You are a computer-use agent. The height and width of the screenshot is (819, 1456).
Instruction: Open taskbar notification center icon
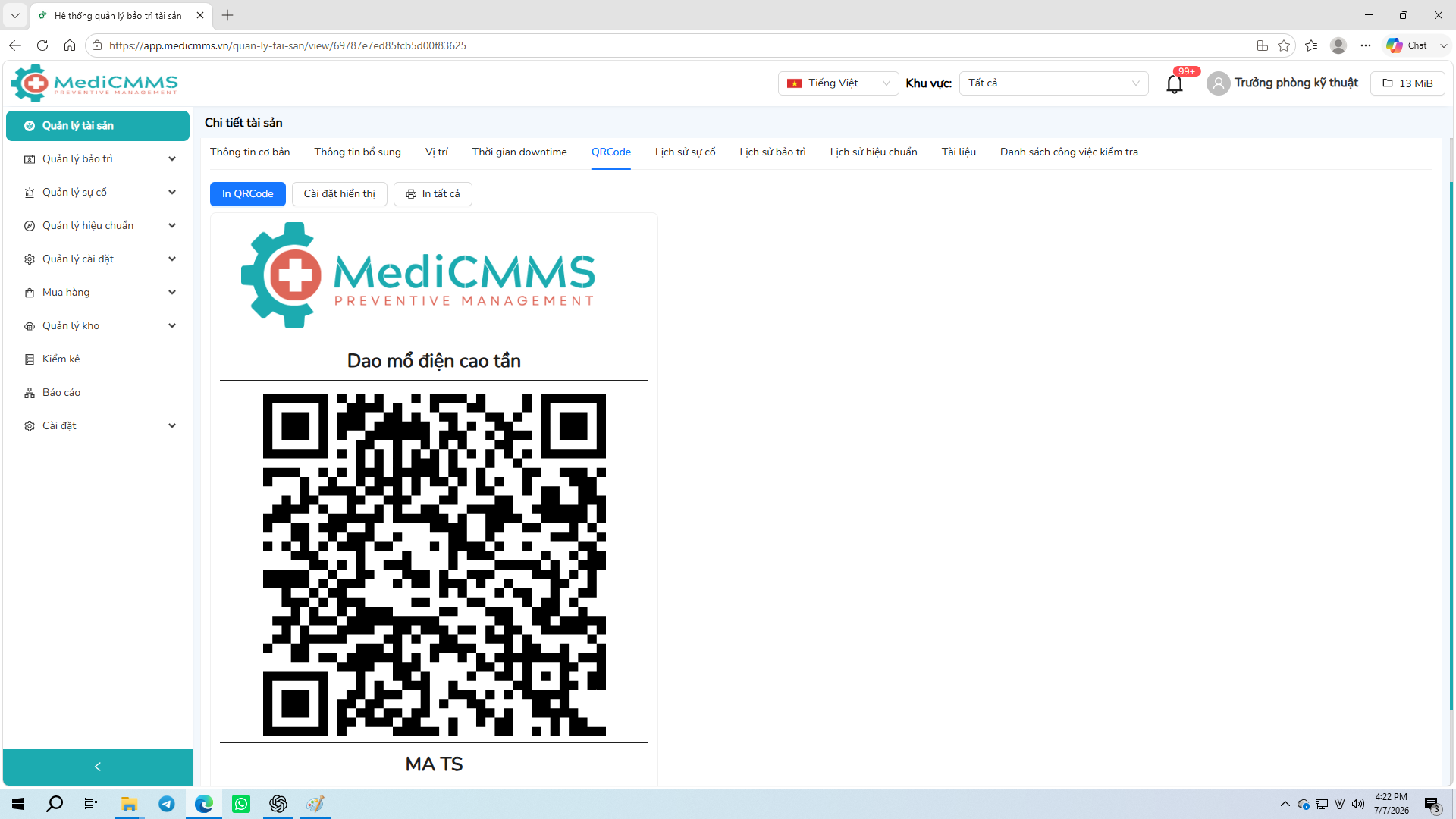coord(1432,805)
